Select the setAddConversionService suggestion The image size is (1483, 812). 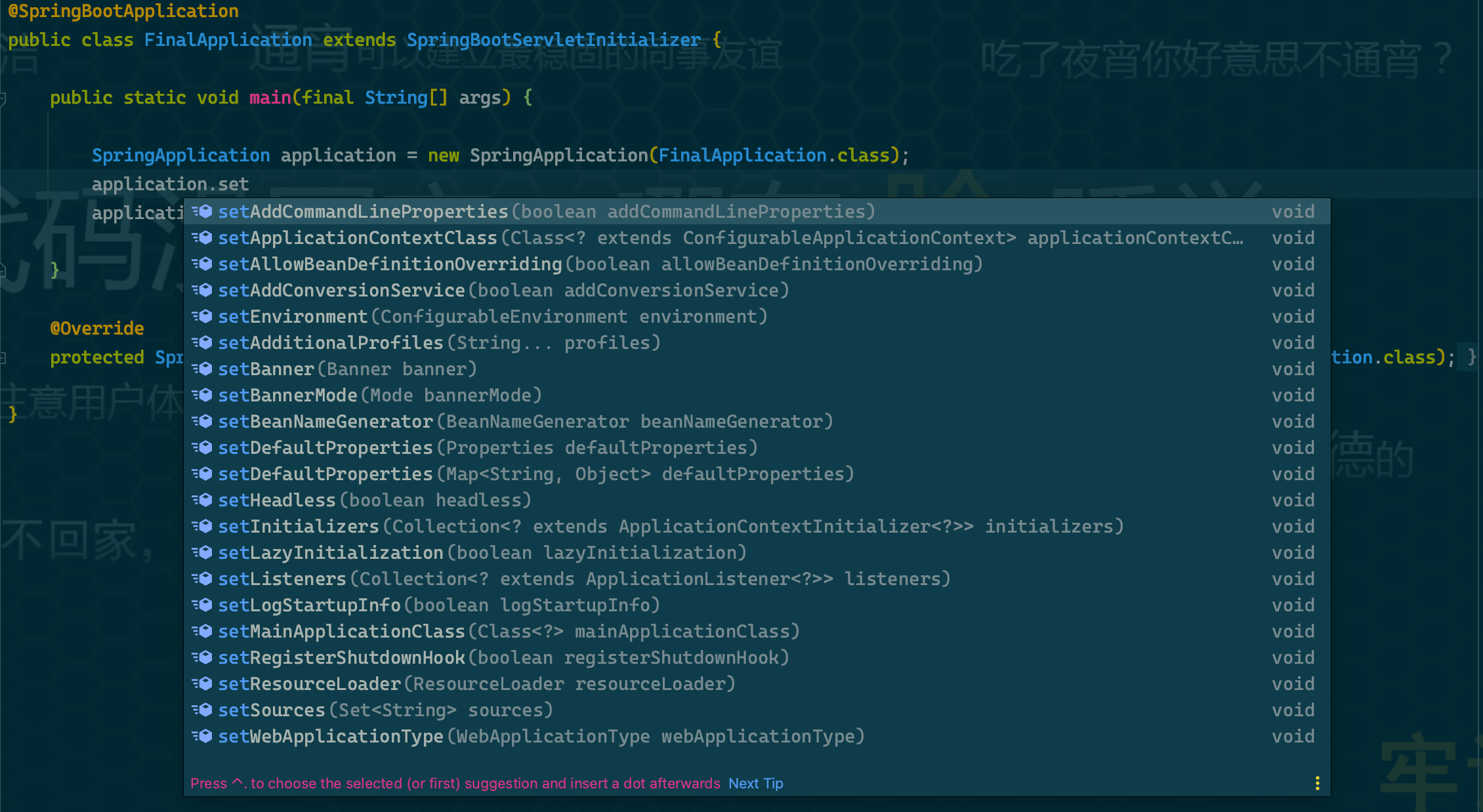click(x=757, y=290)
